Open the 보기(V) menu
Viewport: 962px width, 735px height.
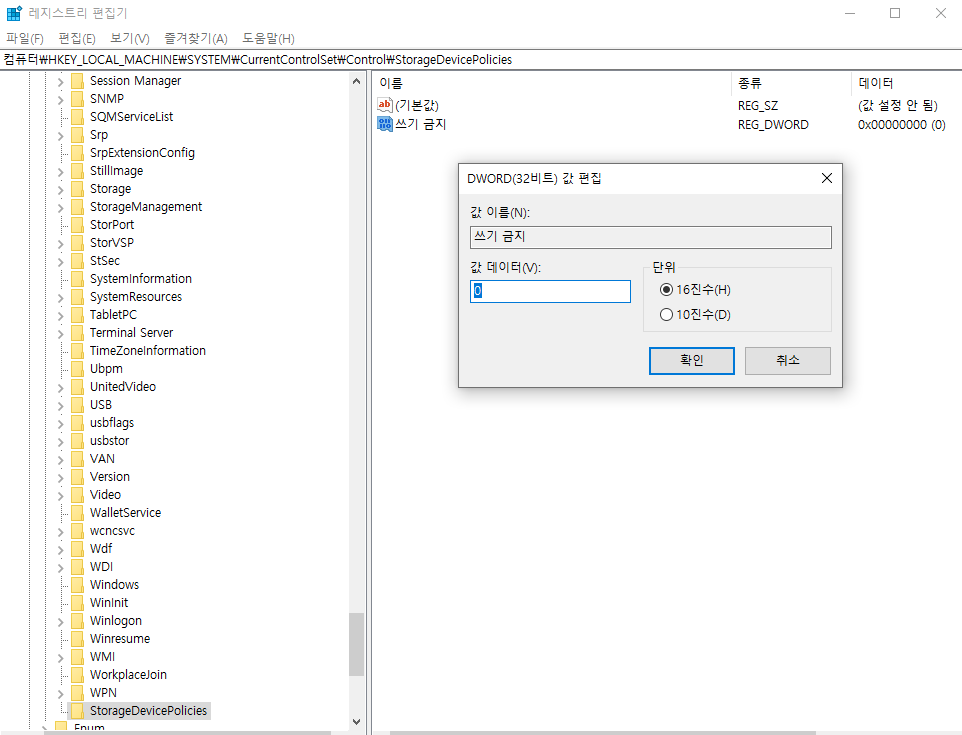point(129,39)
